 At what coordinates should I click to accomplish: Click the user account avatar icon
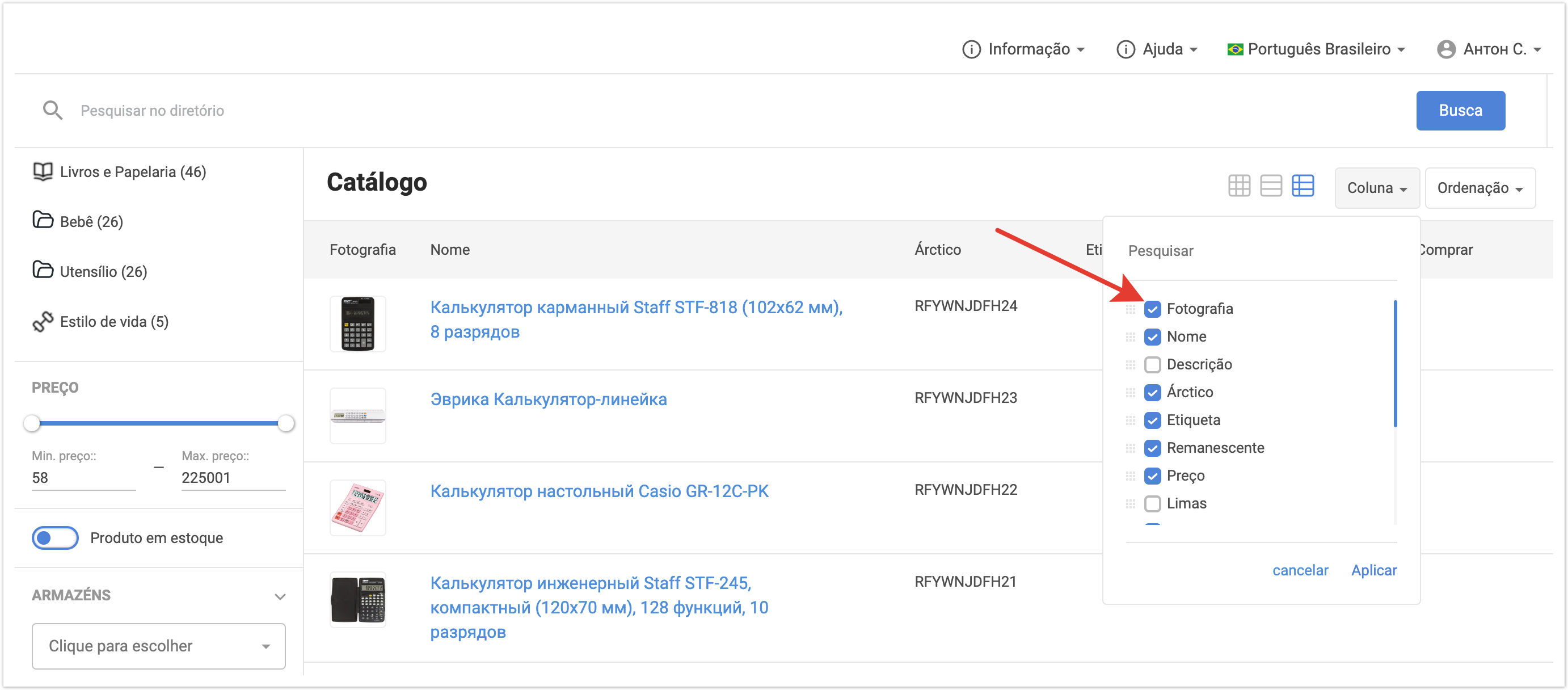[x=1445, y=49]
